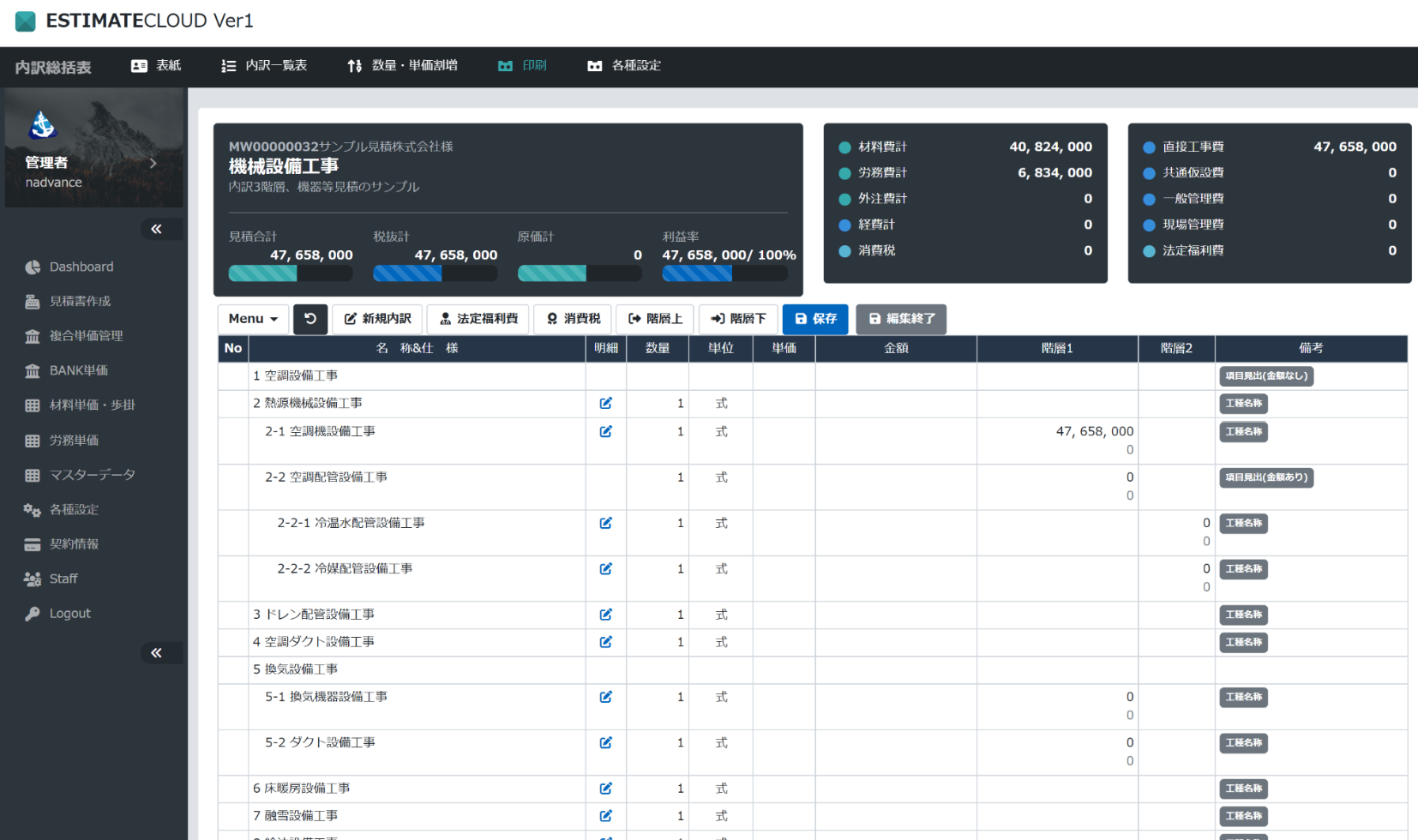Click the 階層下 button
This screenshot has height=840, width=1418.
pyautogui.click(x=738, y=319)
